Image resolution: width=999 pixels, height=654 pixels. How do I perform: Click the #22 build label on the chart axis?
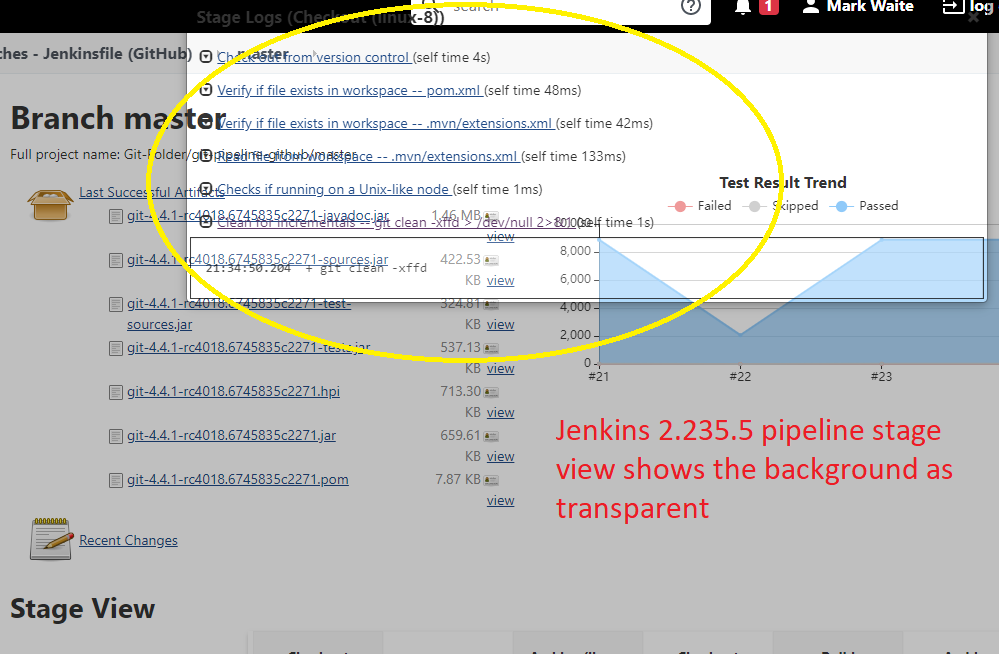[x=740, y=377]
